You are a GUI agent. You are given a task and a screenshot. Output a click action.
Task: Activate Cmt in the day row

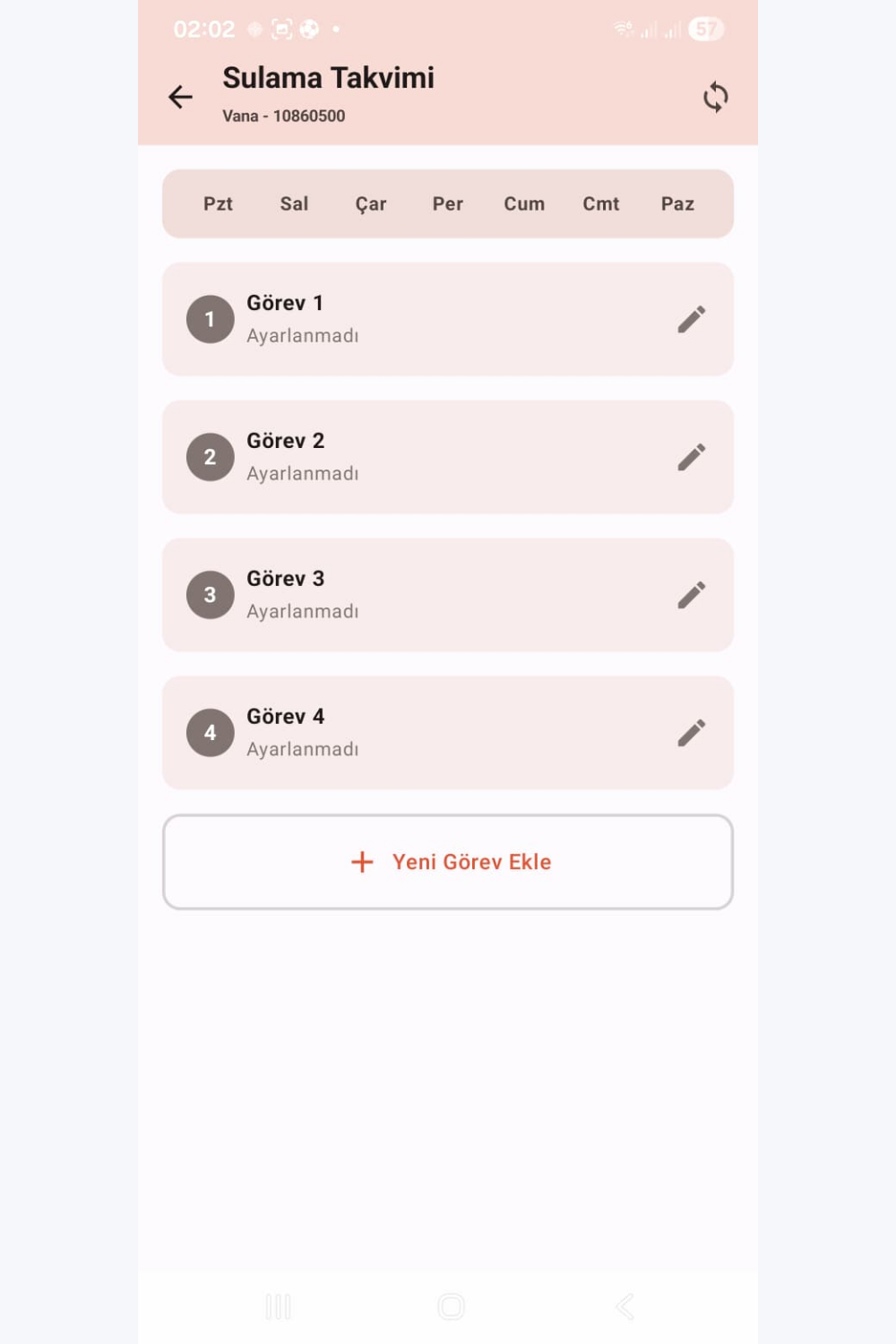(600, 203)
